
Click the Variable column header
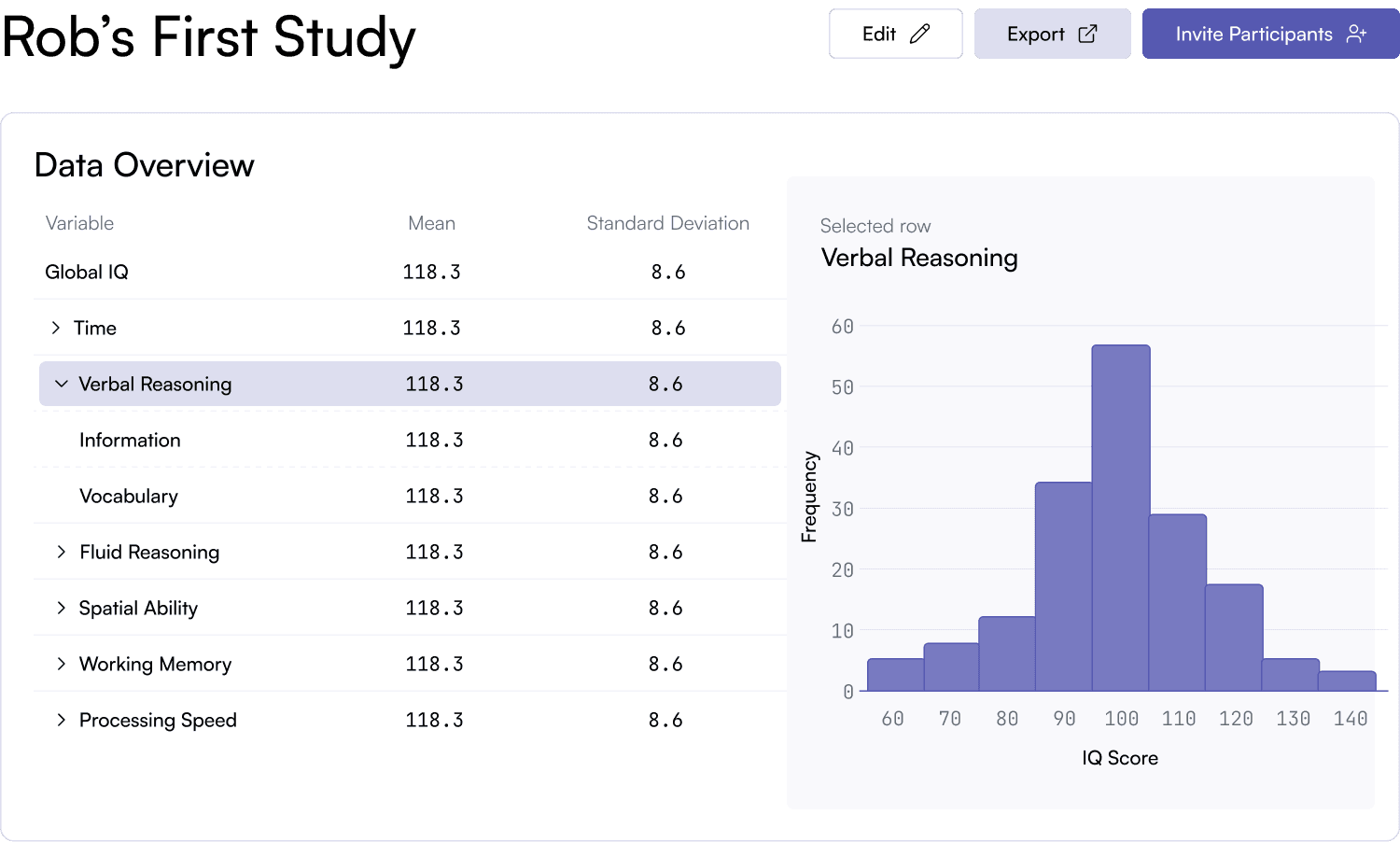point(79,223)
